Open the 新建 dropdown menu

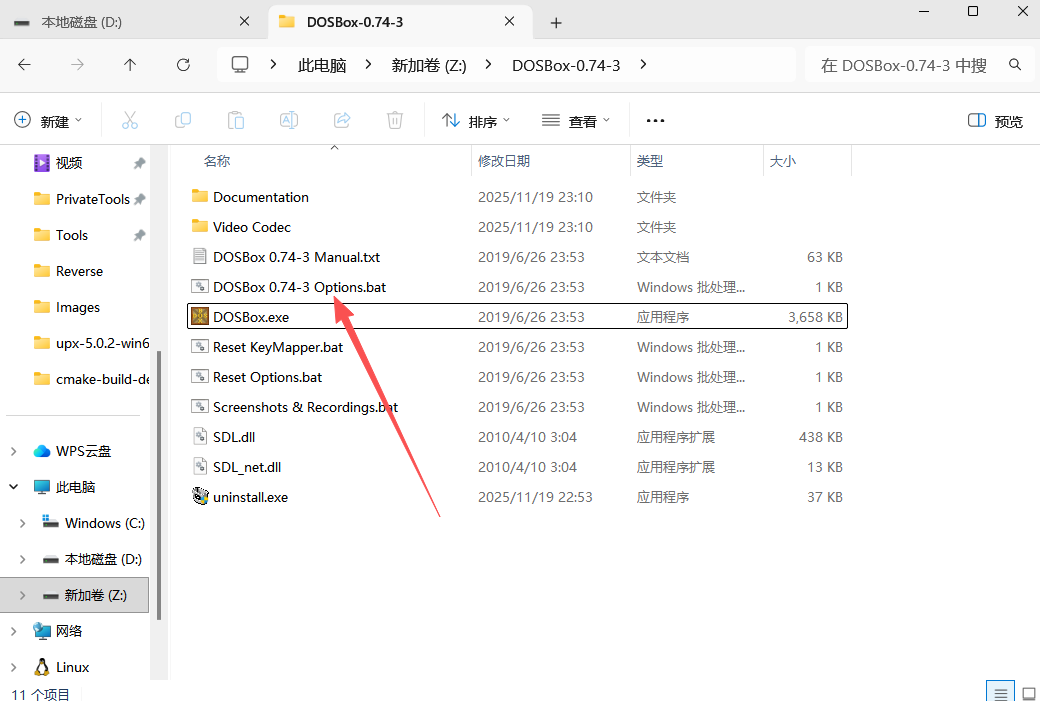[48, 121]
